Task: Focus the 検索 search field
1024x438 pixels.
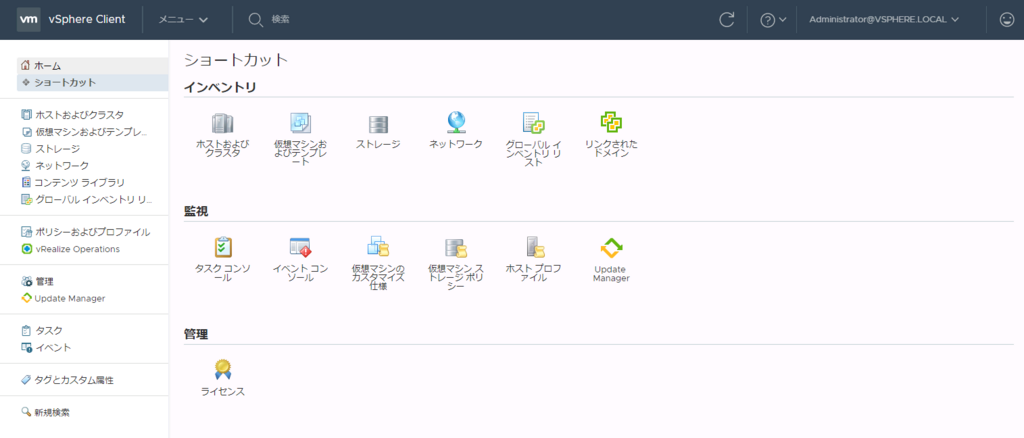Action: point(281,20)
